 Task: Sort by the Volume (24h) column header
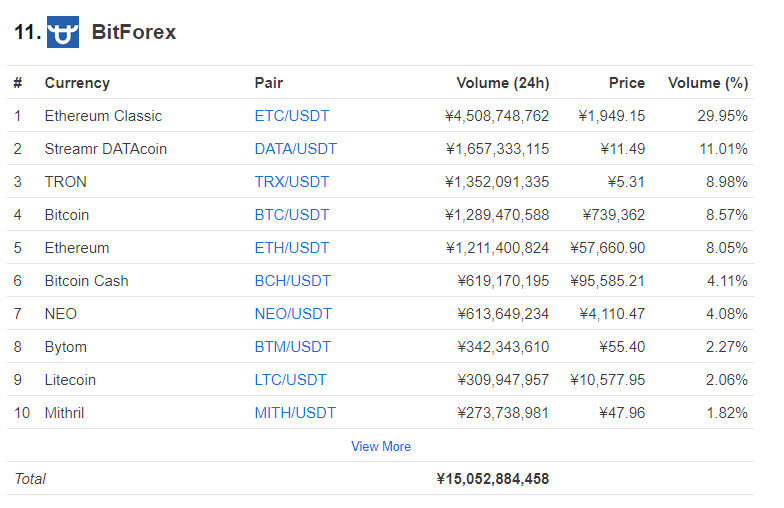[x=502, y=83]
